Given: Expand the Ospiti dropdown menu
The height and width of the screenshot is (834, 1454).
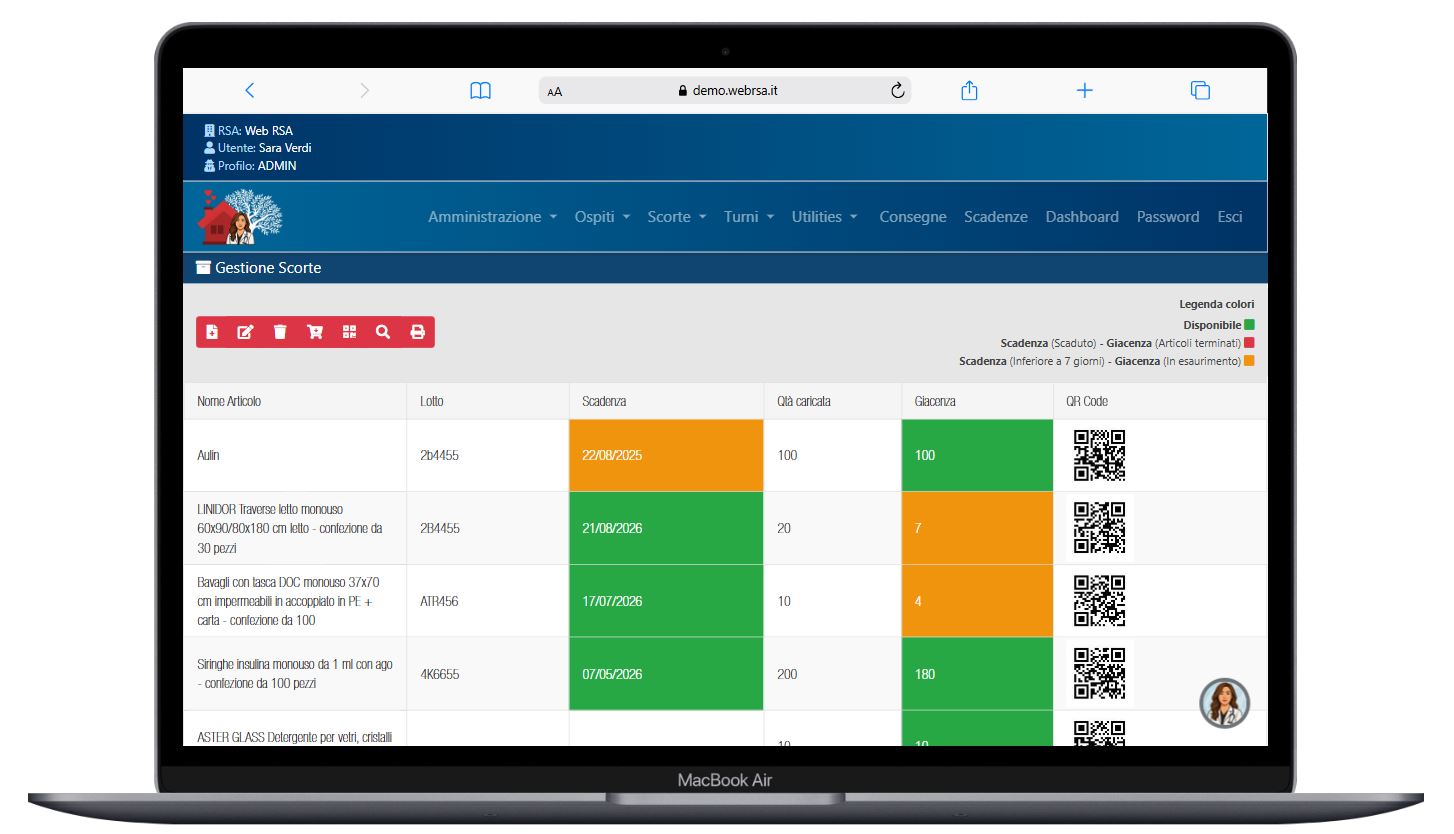Looking at the screenshot, I should pyautogui.click(x=602, y=217).
